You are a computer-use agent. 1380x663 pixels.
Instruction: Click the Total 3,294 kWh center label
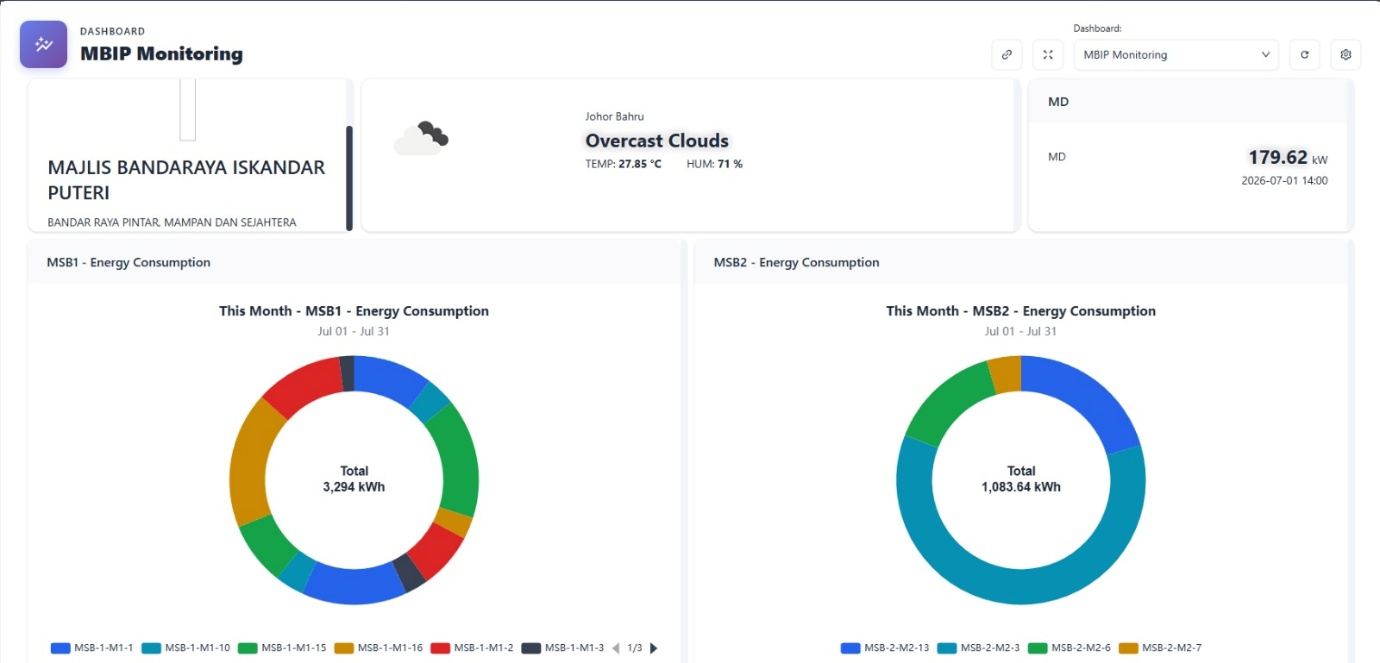point(354,479)
